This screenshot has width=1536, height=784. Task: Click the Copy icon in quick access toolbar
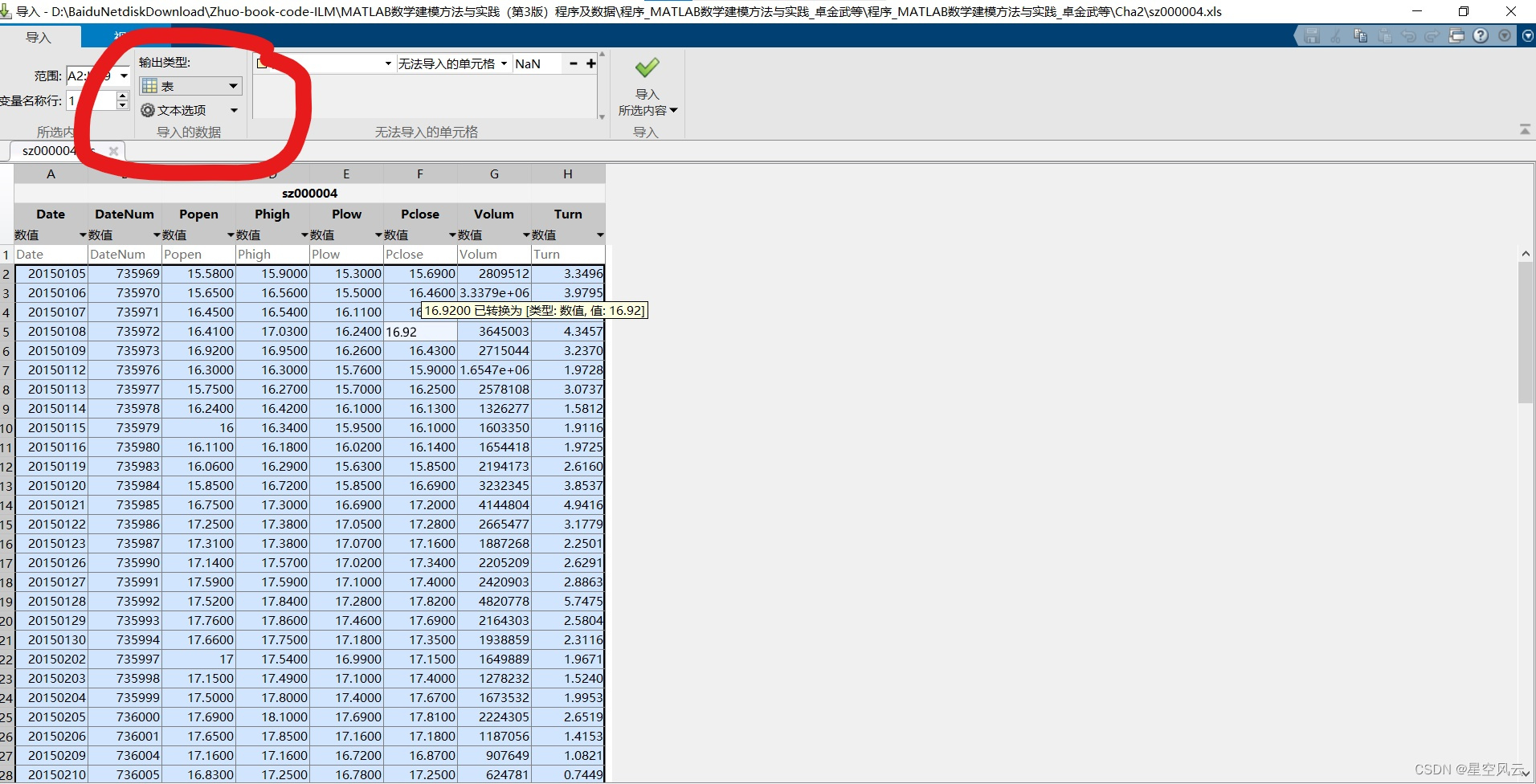tap(1360, 36)
